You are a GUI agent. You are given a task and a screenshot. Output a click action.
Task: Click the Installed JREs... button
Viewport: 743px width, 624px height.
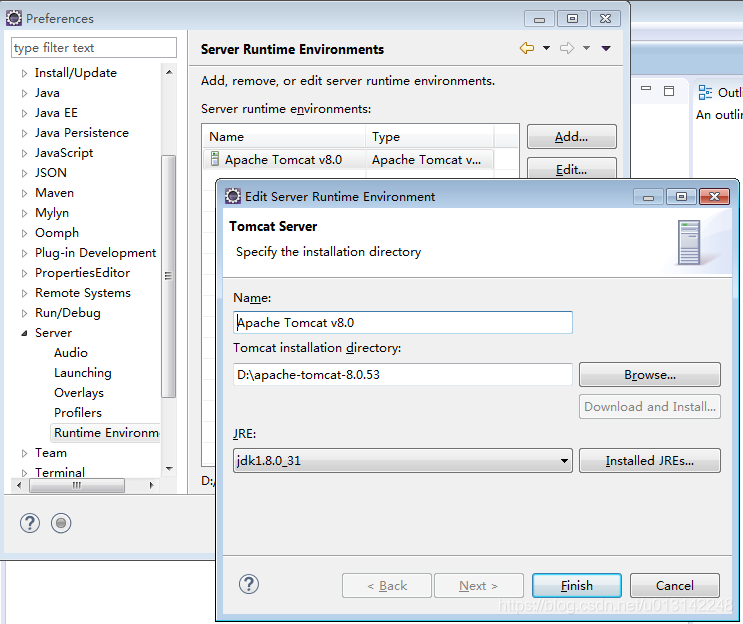[x=650, y=461]
